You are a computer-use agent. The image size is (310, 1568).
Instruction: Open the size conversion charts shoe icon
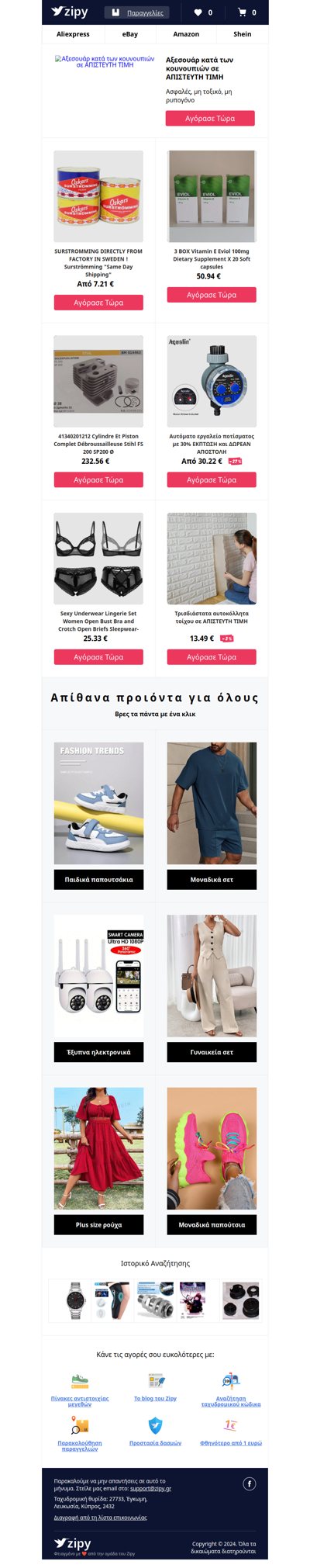click(x=80, y=1381)
